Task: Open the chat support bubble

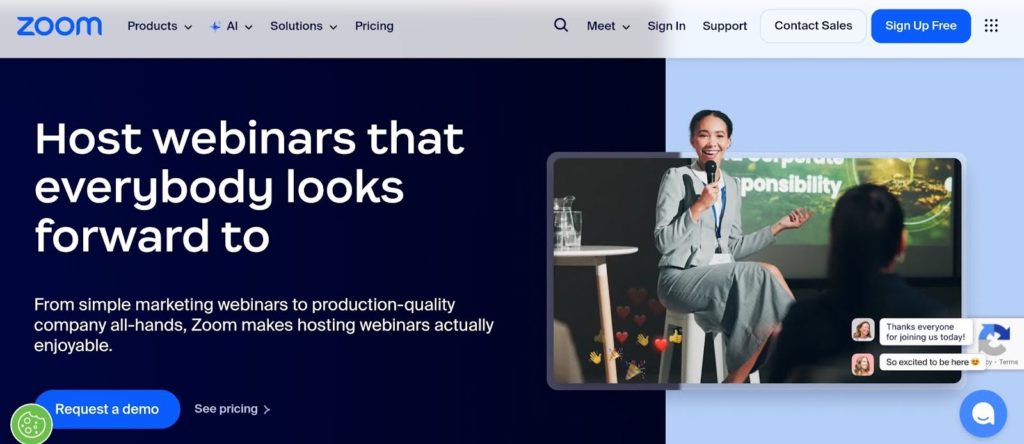Action: coord(982,413)
